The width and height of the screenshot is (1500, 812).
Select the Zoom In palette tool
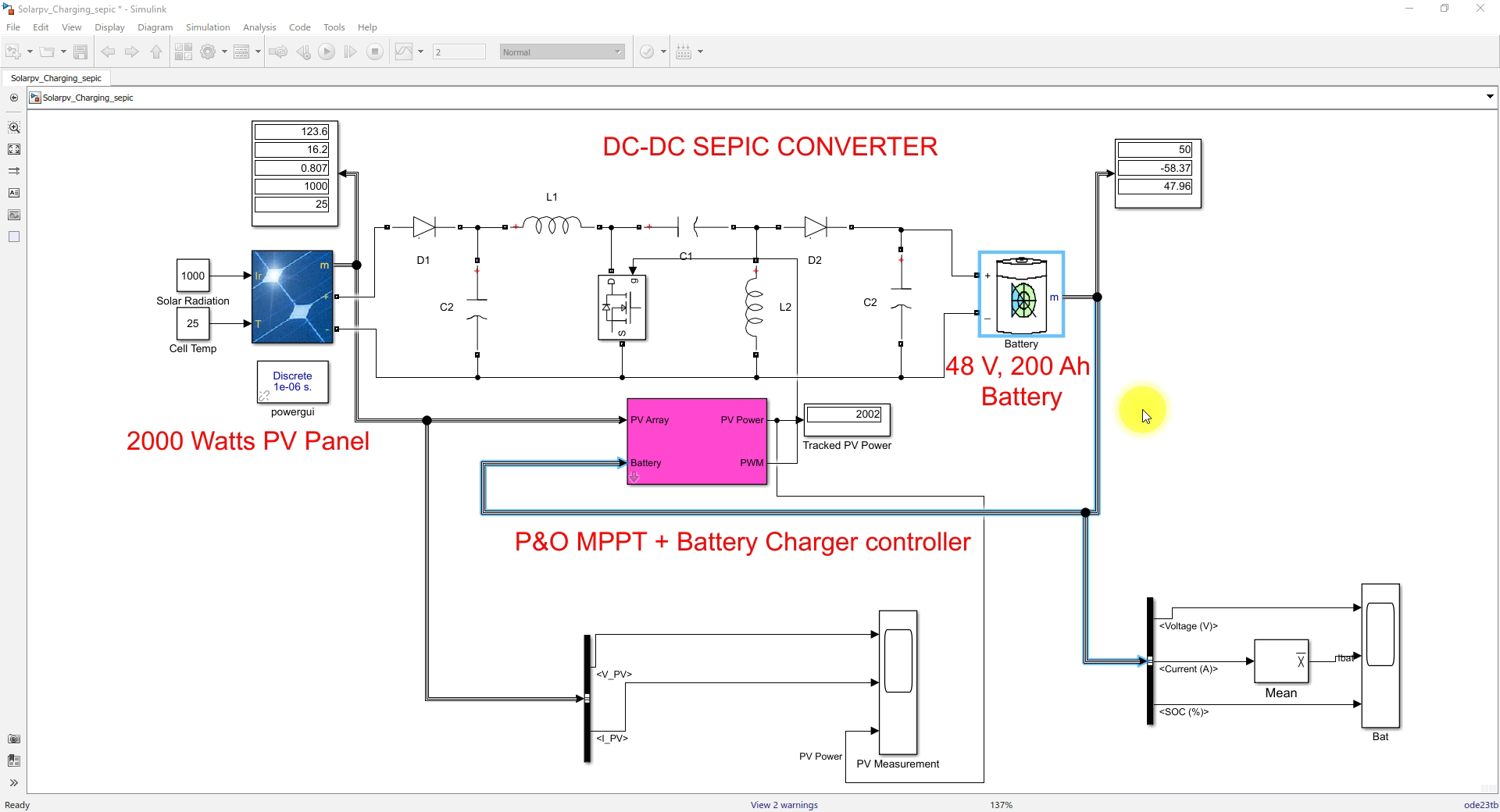pyautogui.click(x=13, y=127)
